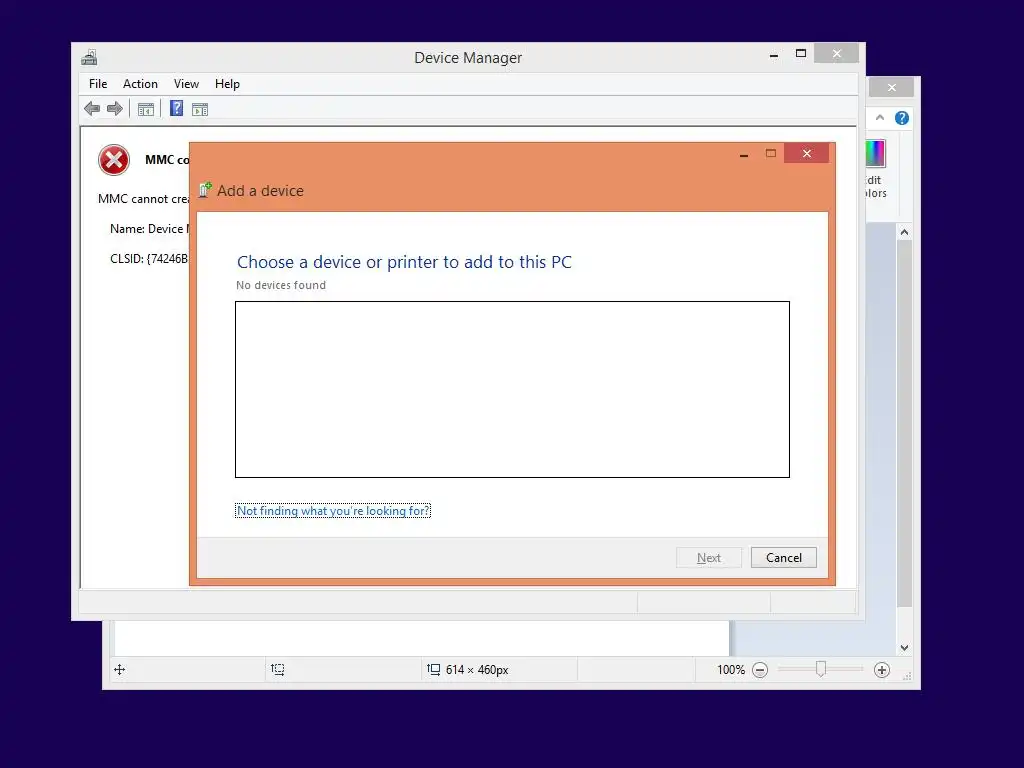Close the Paint window behind
This screenshot has height=768, width=1024.
point(891,87)
